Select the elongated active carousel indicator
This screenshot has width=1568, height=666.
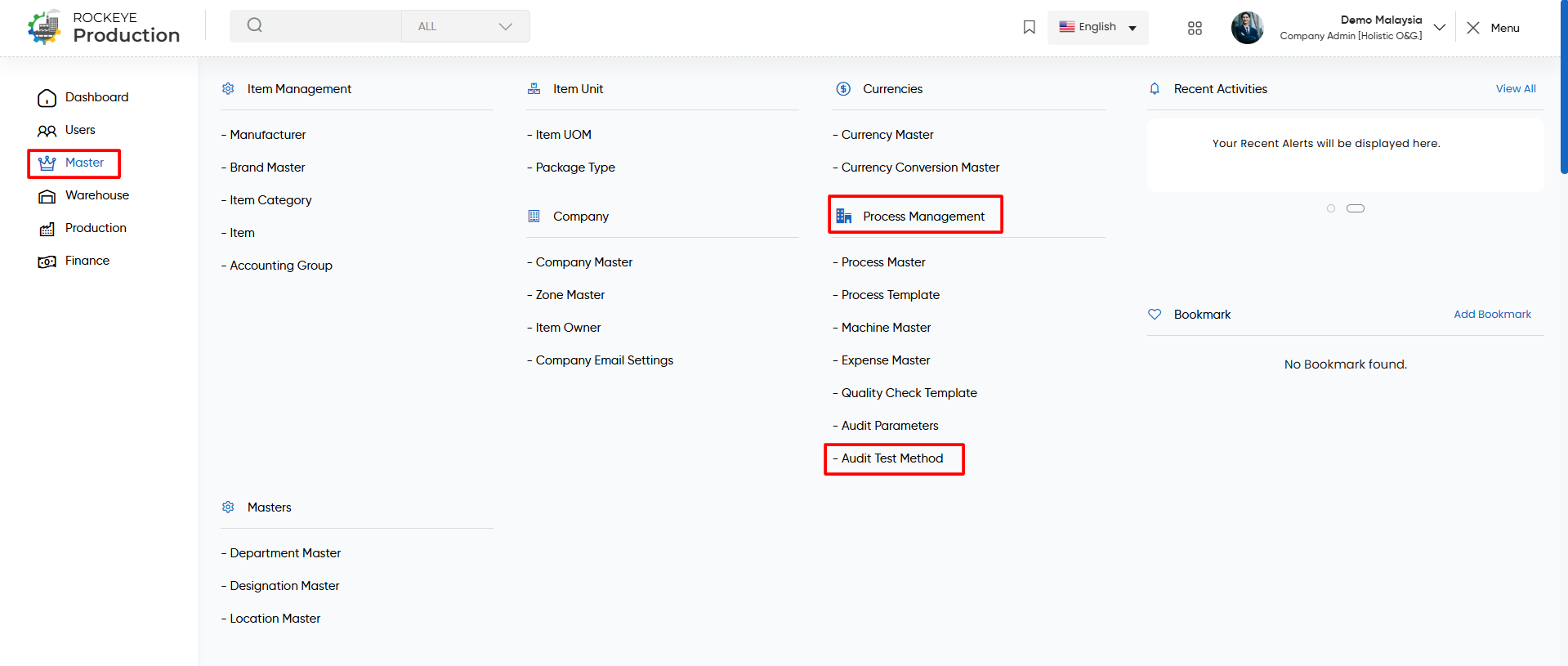tap(1356, 208)
